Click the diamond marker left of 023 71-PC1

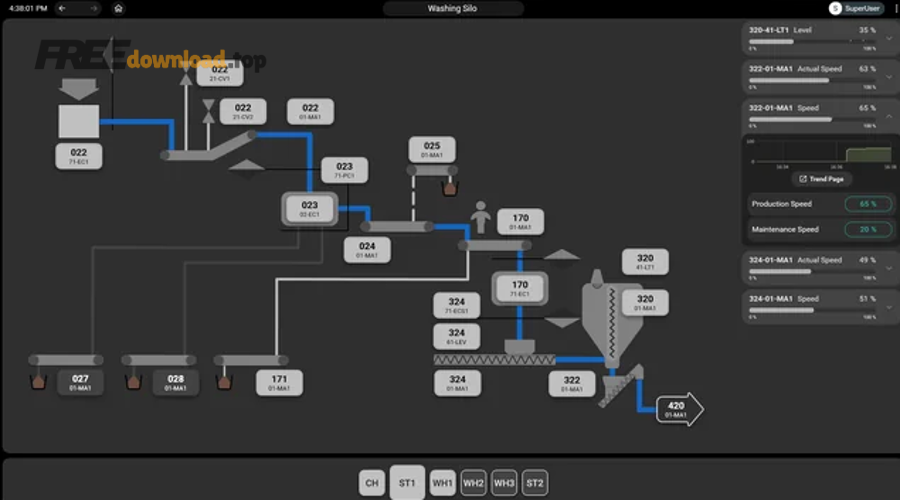(x=247, y=166)
